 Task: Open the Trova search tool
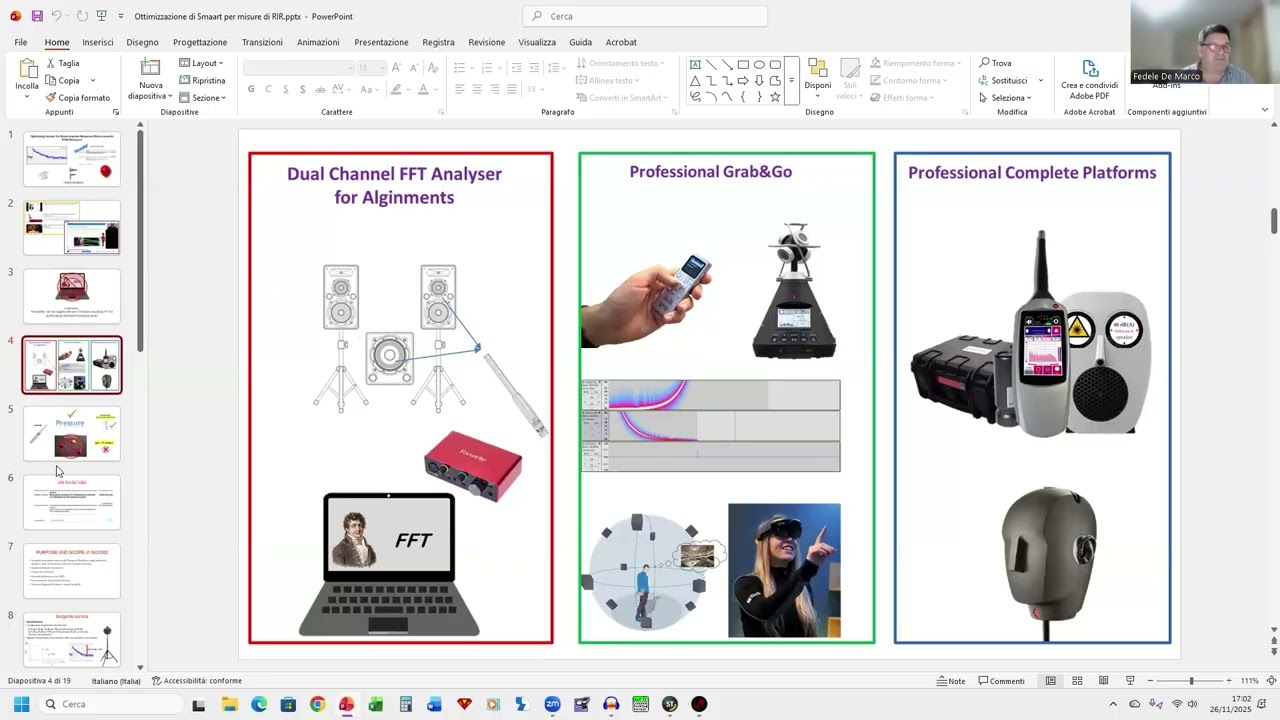coord(995,63)
